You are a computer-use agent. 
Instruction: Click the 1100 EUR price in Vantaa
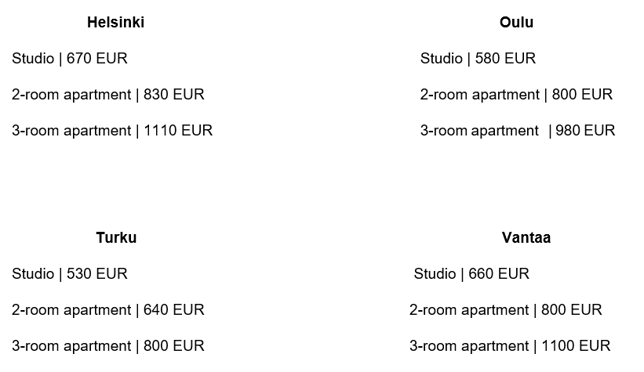[576, 346]
